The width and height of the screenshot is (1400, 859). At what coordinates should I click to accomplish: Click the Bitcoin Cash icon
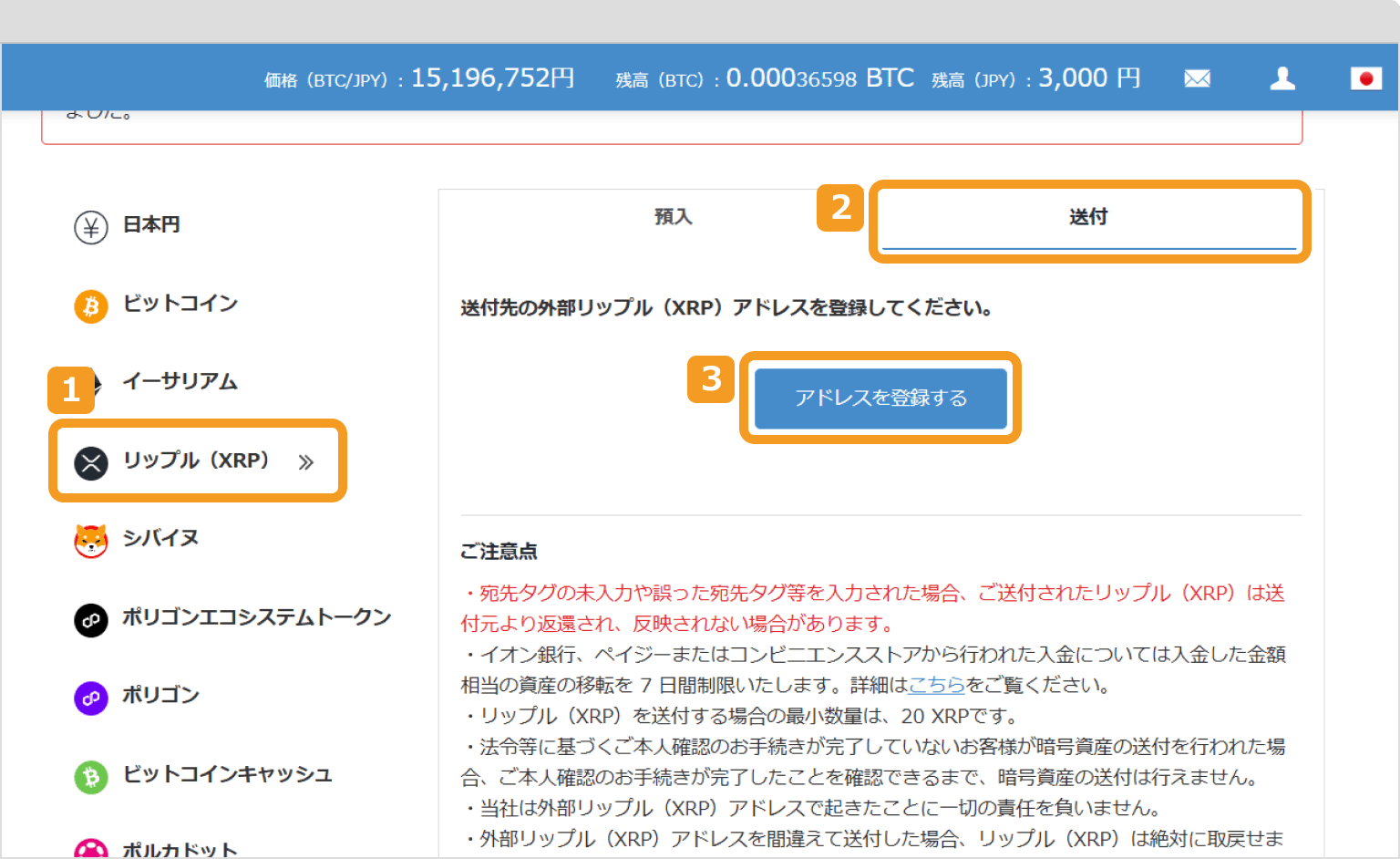point(90,776)
